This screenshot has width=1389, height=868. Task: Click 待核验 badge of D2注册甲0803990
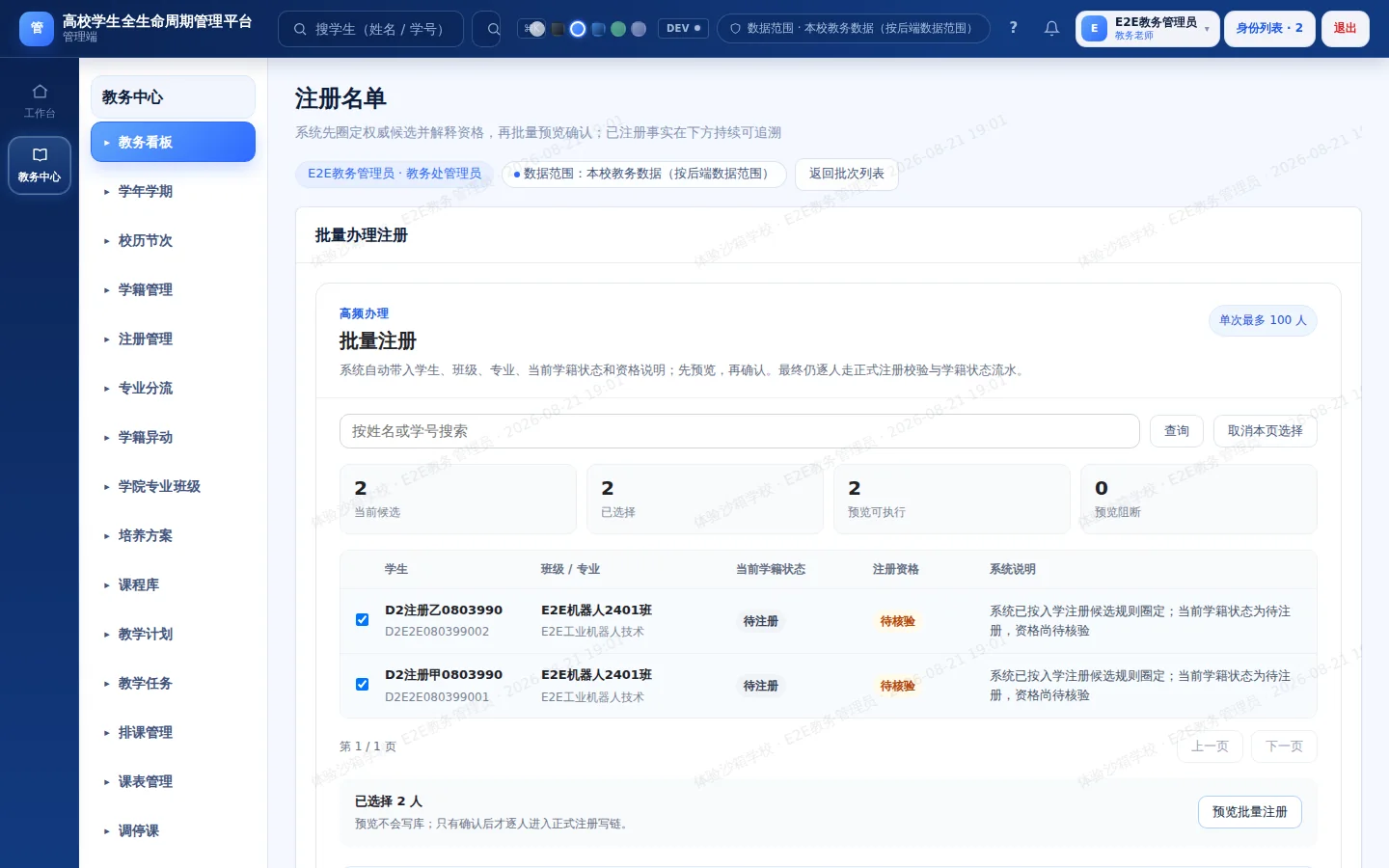(897, 686)
